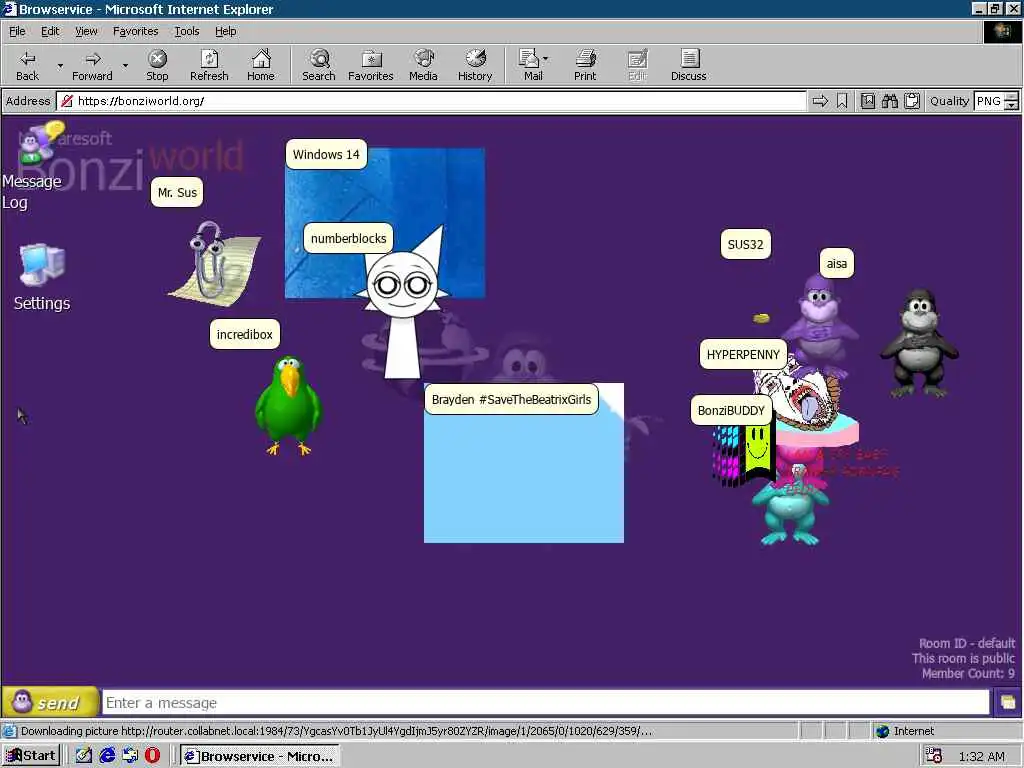Click the teal Bonzi character
Screen dimensions: 1024x768
pyautogui.click(x=790, y=506)
